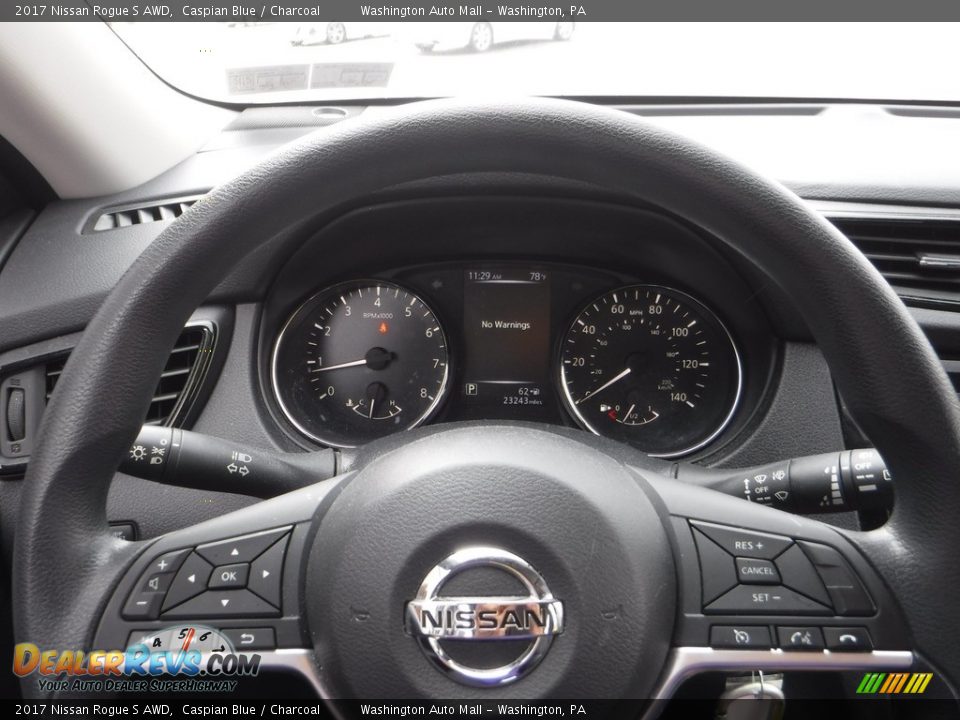Push the SET − cruise button
The image size is (960, 720).
click(767, 598)
